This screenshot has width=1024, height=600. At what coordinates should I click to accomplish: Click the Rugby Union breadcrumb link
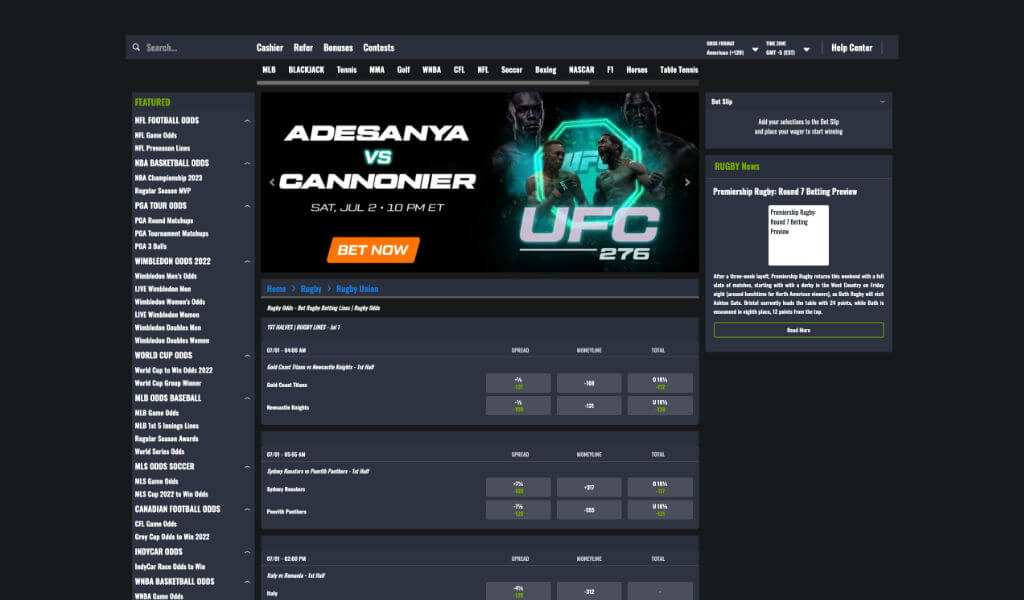click(x=357, y=289)
